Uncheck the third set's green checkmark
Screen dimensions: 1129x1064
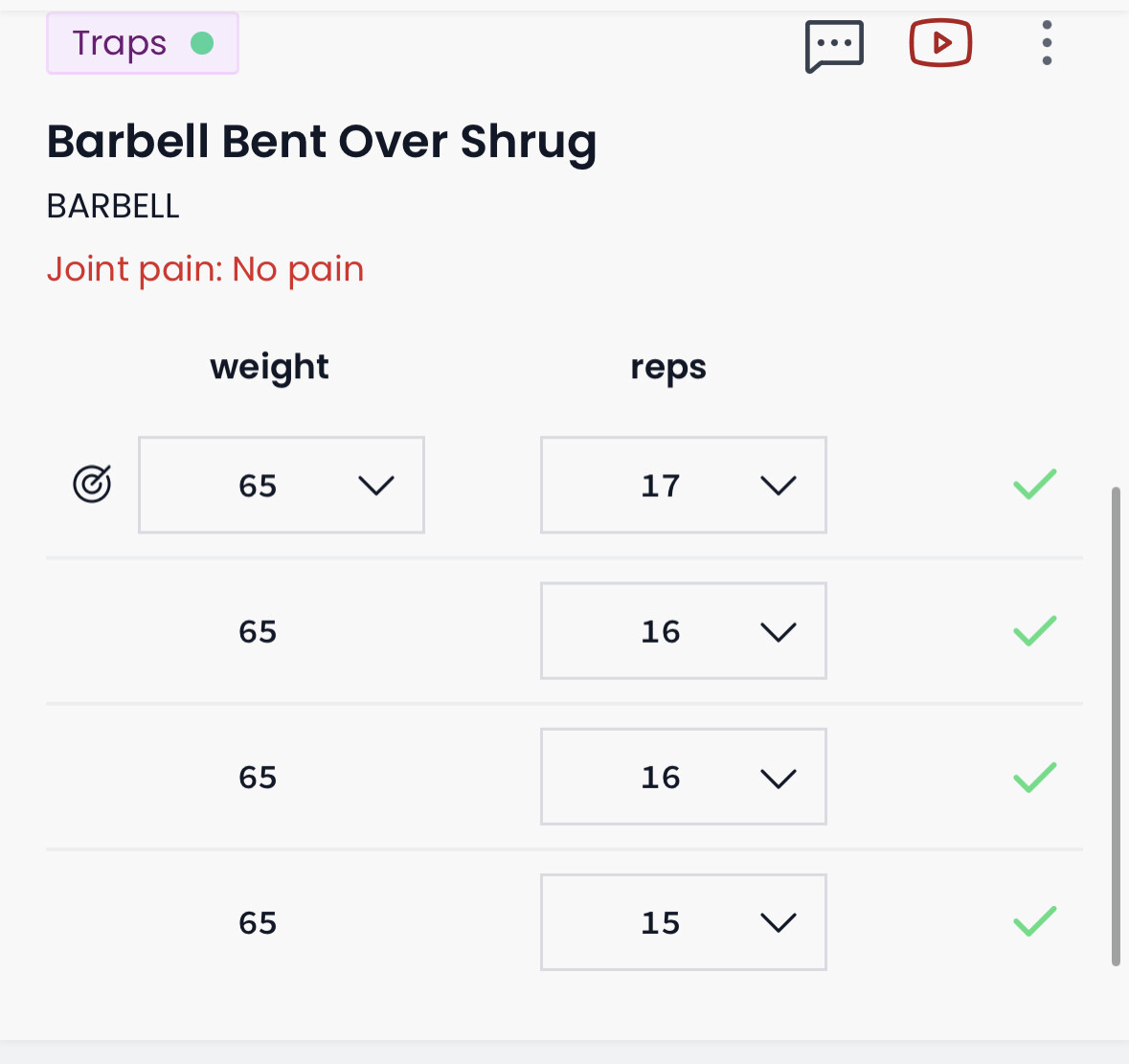coord(1034,777)
